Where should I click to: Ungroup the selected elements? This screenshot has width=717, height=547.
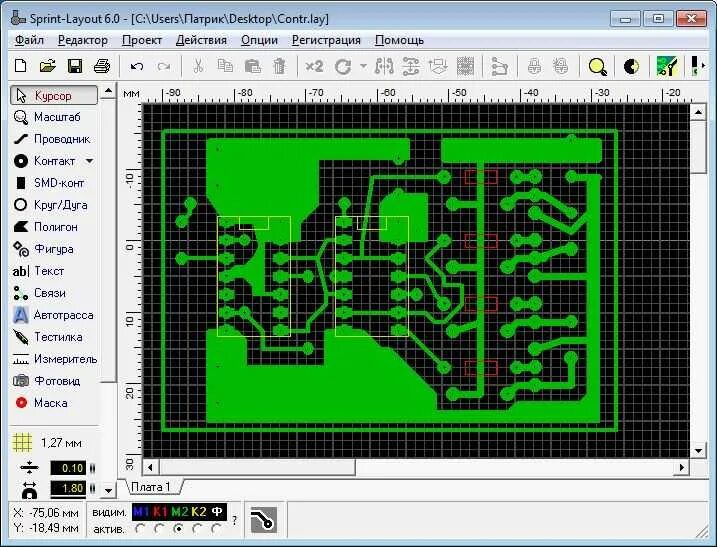pos(561,67)
